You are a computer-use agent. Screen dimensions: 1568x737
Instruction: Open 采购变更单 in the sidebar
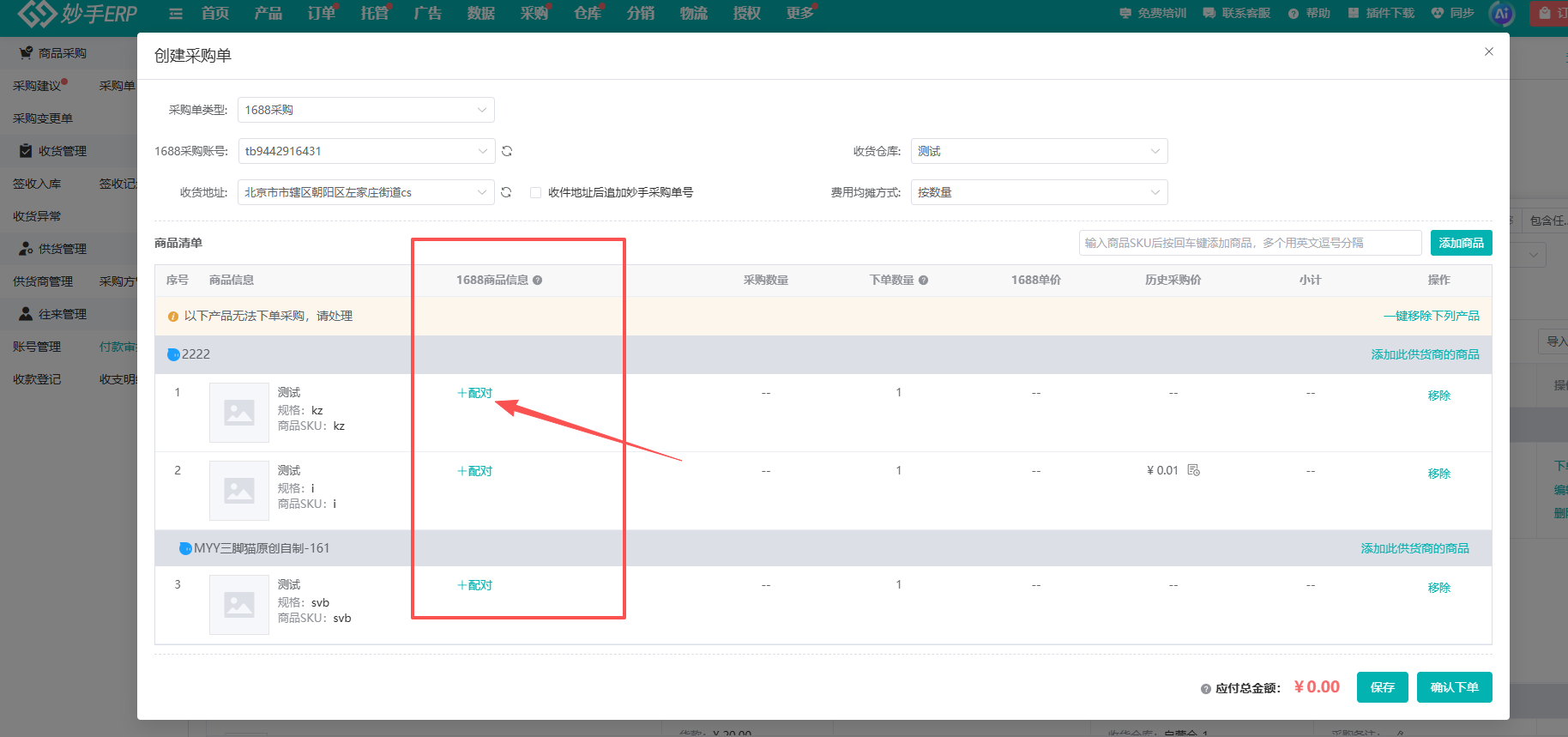(43, 118)
